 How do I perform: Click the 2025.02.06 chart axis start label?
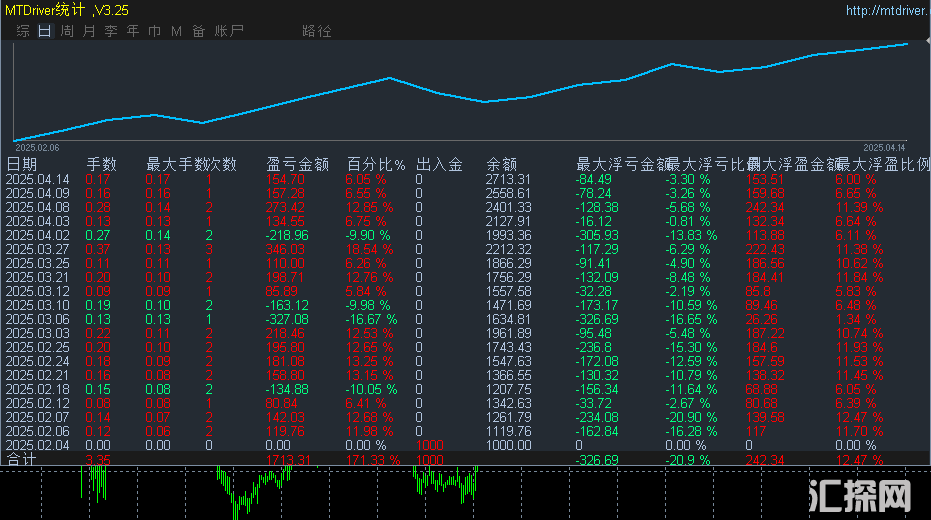37,148
